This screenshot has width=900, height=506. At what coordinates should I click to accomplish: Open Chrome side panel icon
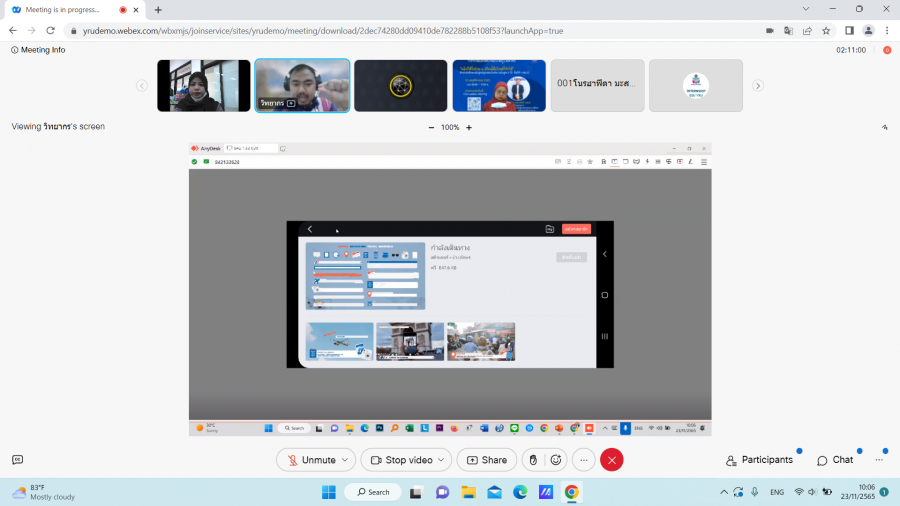click(x=849, y=31)
